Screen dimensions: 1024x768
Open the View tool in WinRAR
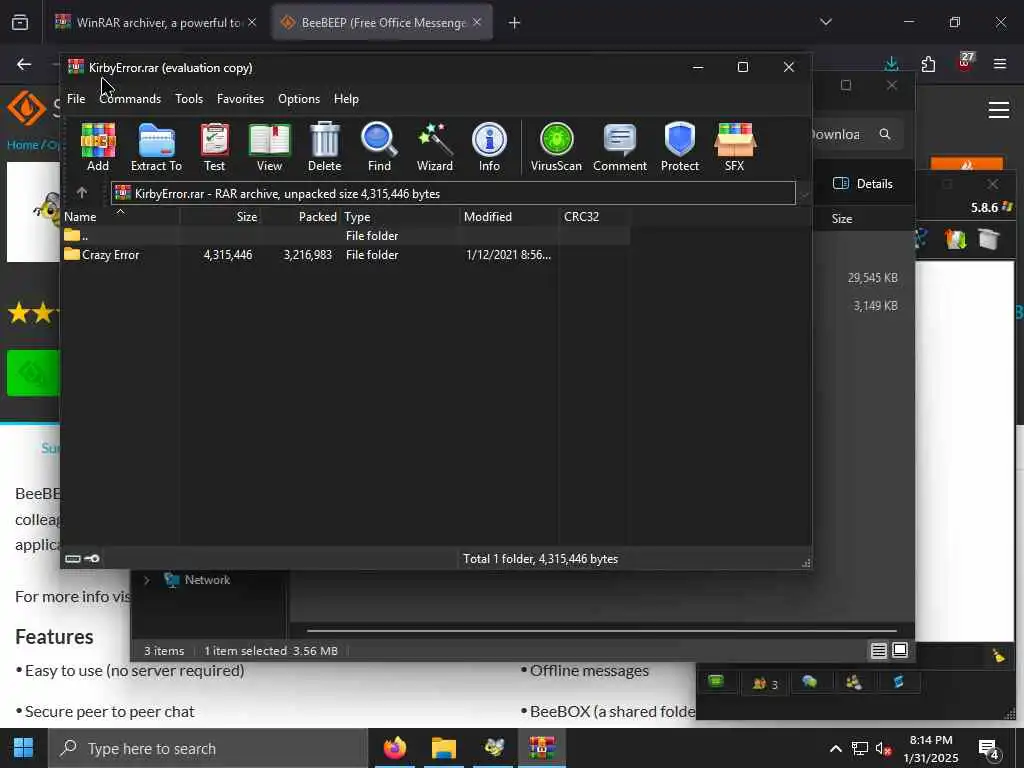(x=269, y=147)
